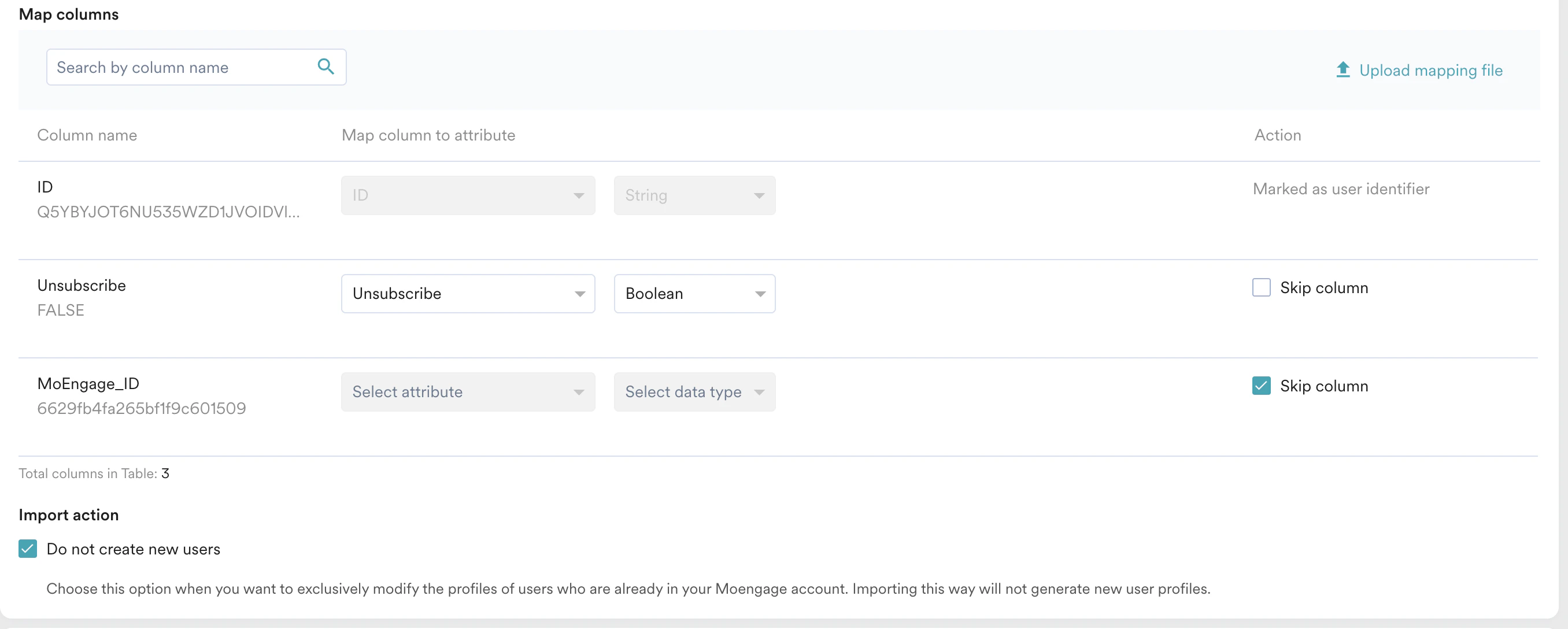Click the upload arrow icon
This screenshot has height=629, width=1568.
pos(1343,69)
